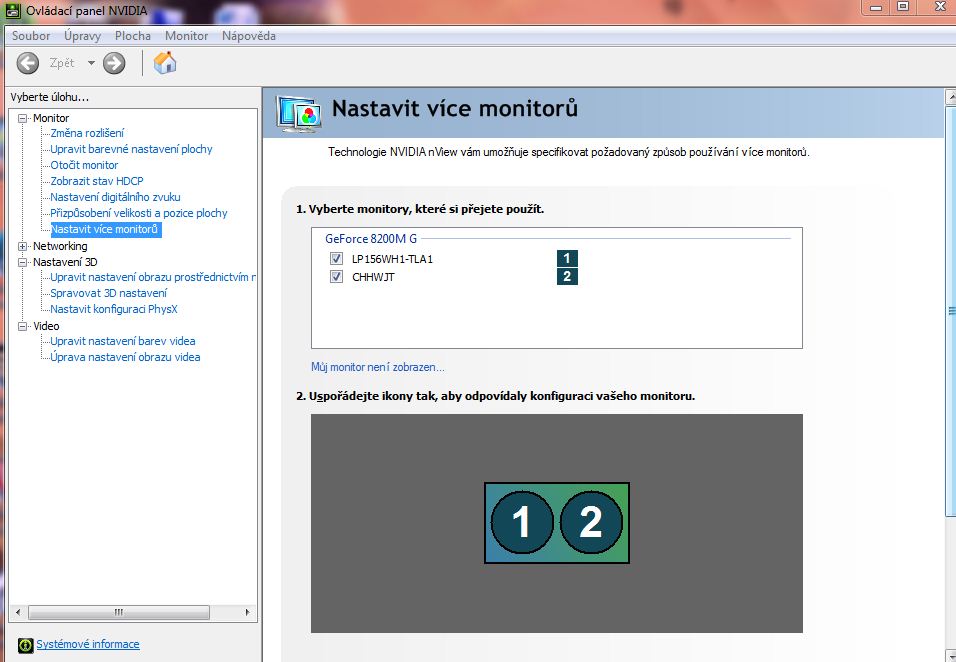Image resolution: width=956 pixels, height=662 pixels.
Task: Click monitor 1 circle in arrangement area
Action: [522, 522]
